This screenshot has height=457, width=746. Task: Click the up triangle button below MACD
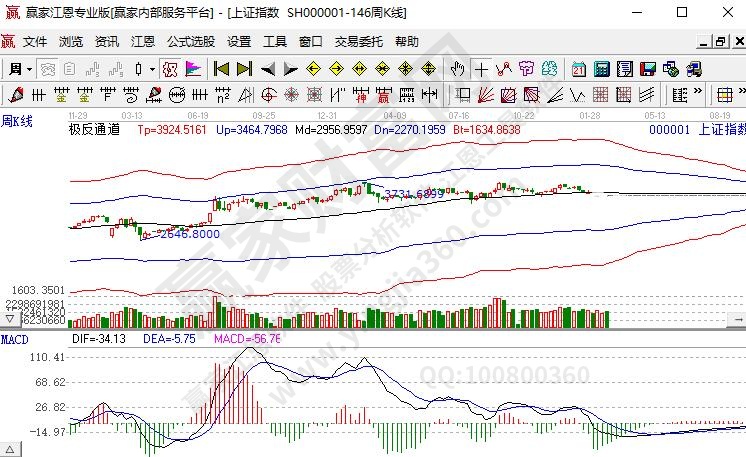tap(11, 447)
